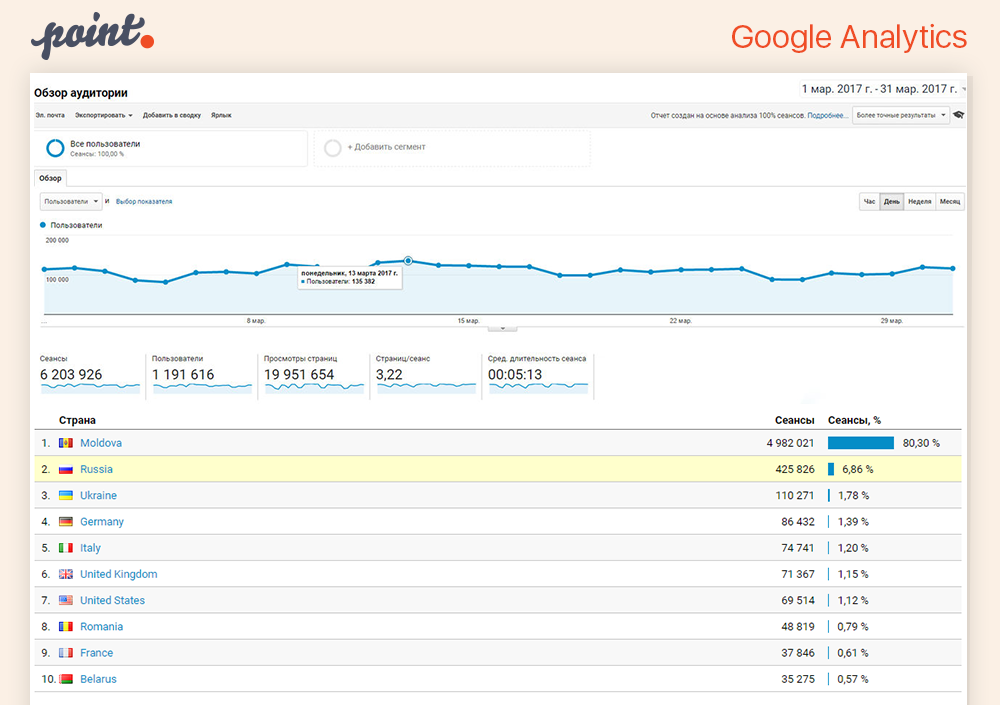This screenshot has height=705, width=1000.
Task: Open the United Kingdom country link
Action: (119, 574)
